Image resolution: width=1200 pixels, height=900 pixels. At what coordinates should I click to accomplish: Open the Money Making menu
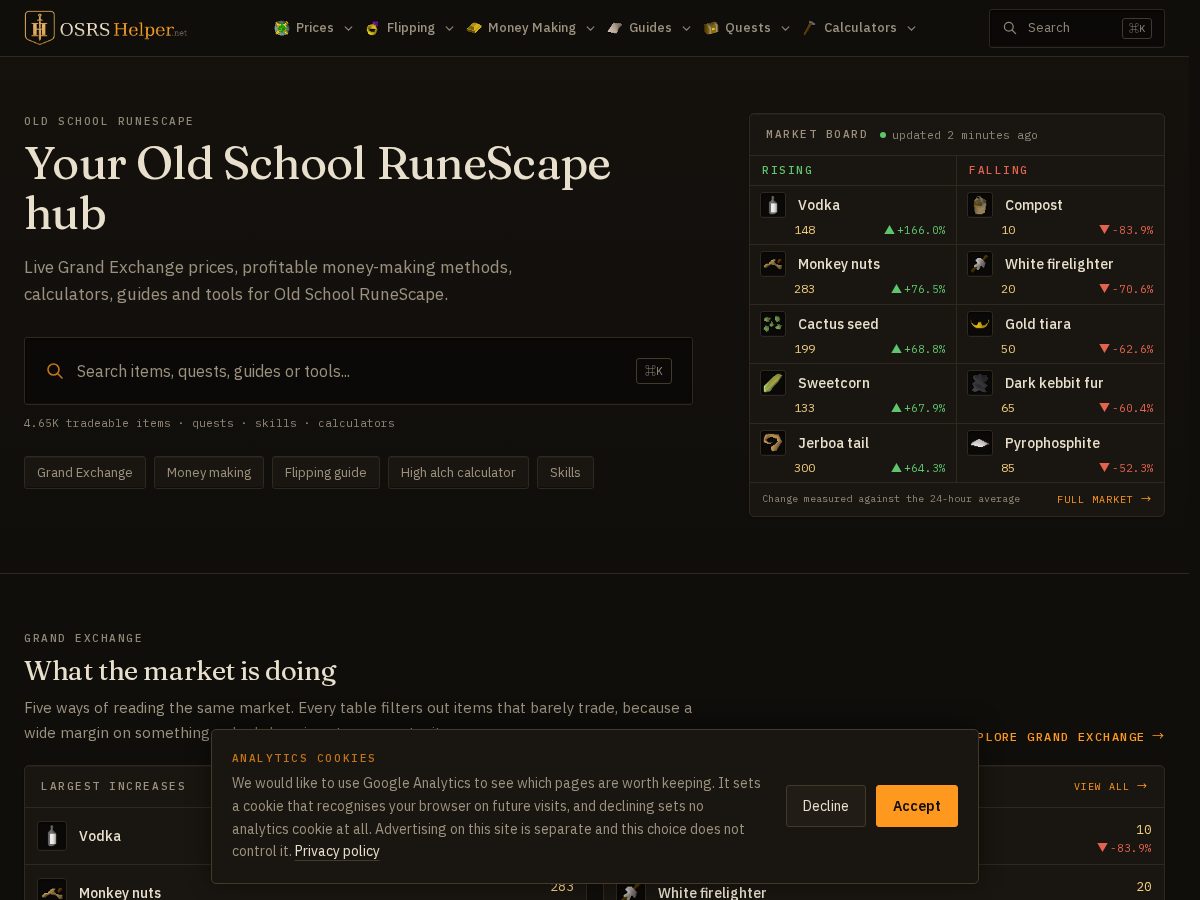click(x=531, y=28)
